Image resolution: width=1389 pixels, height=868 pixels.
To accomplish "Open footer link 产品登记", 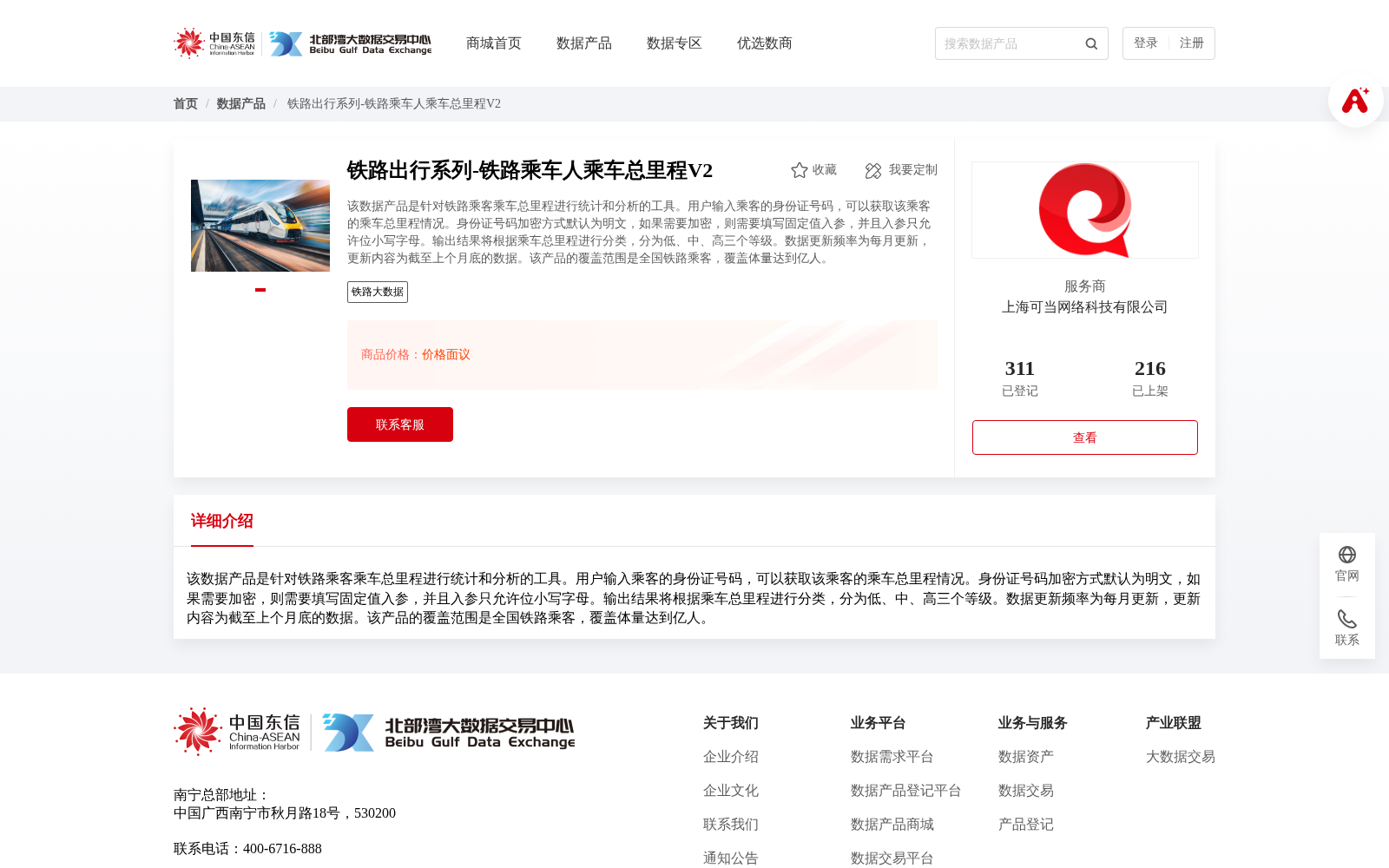I will coord(1026,825).
